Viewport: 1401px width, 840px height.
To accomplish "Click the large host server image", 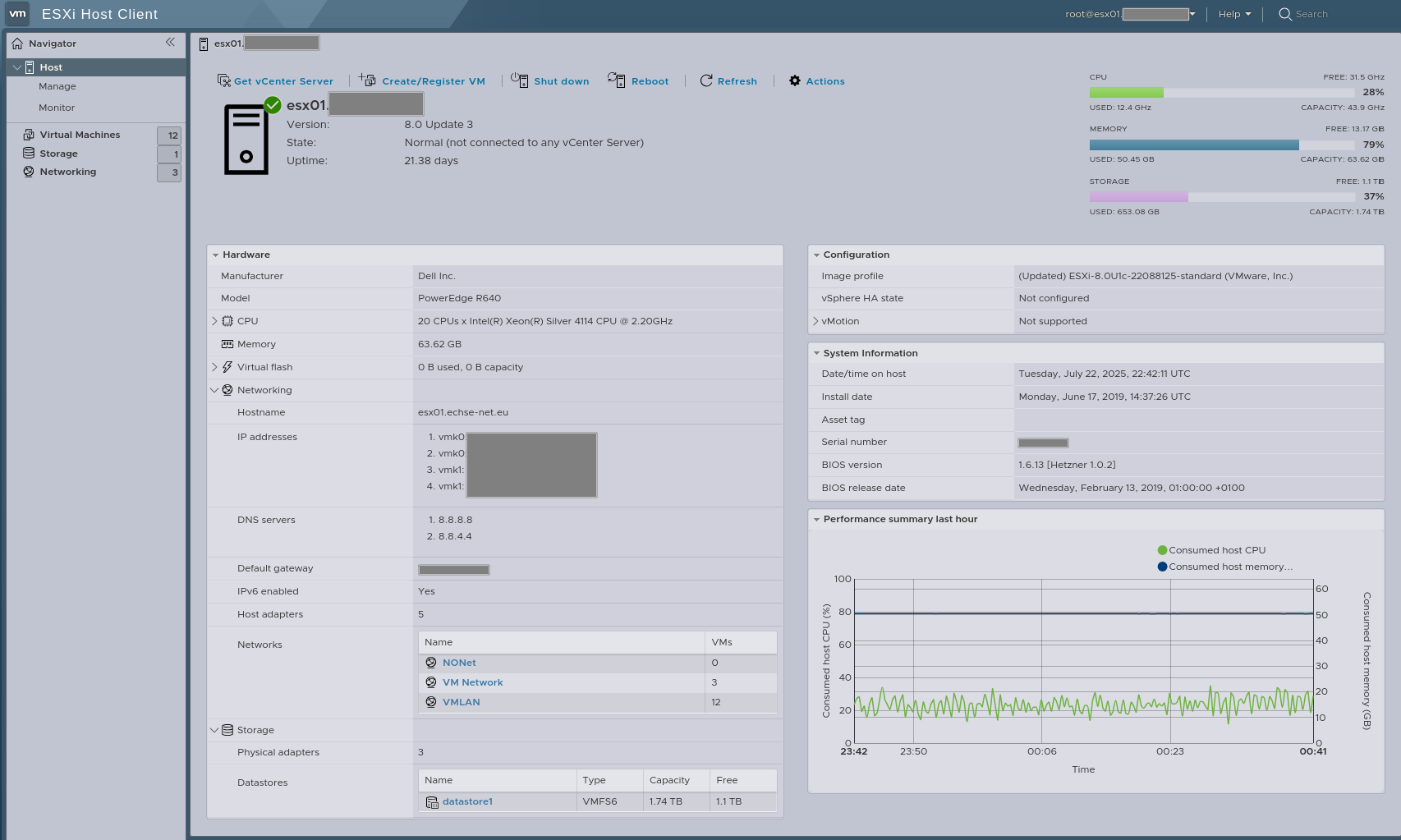I will coord(246,139).
